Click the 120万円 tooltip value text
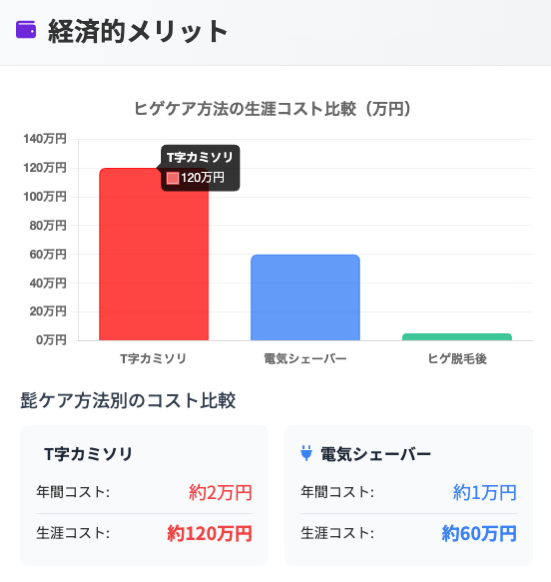This screenshot has height=582, width=551. [x=203, y=178]
